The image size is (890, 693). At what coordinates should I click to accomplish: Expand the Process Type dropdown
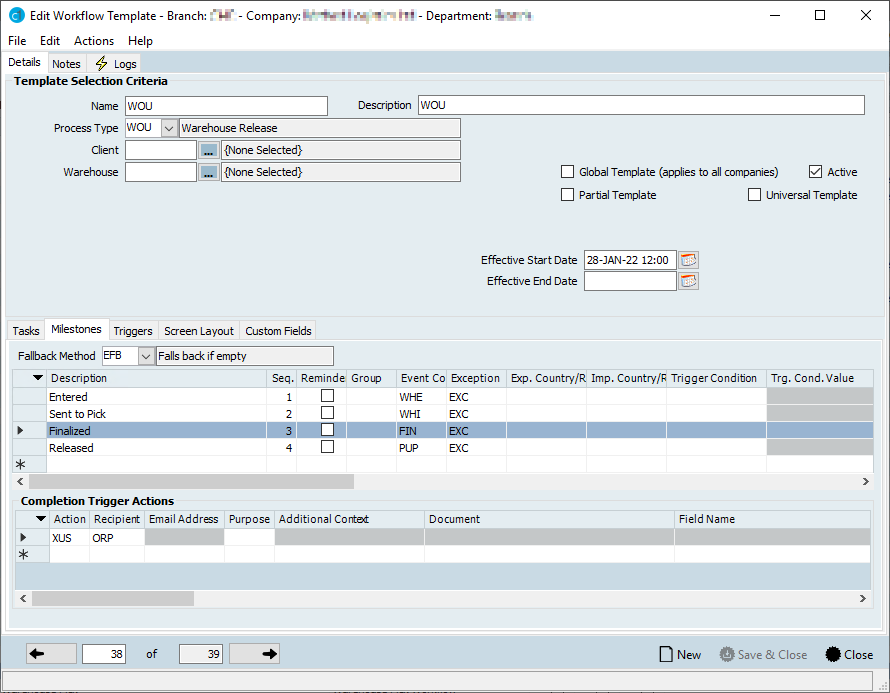168,128
